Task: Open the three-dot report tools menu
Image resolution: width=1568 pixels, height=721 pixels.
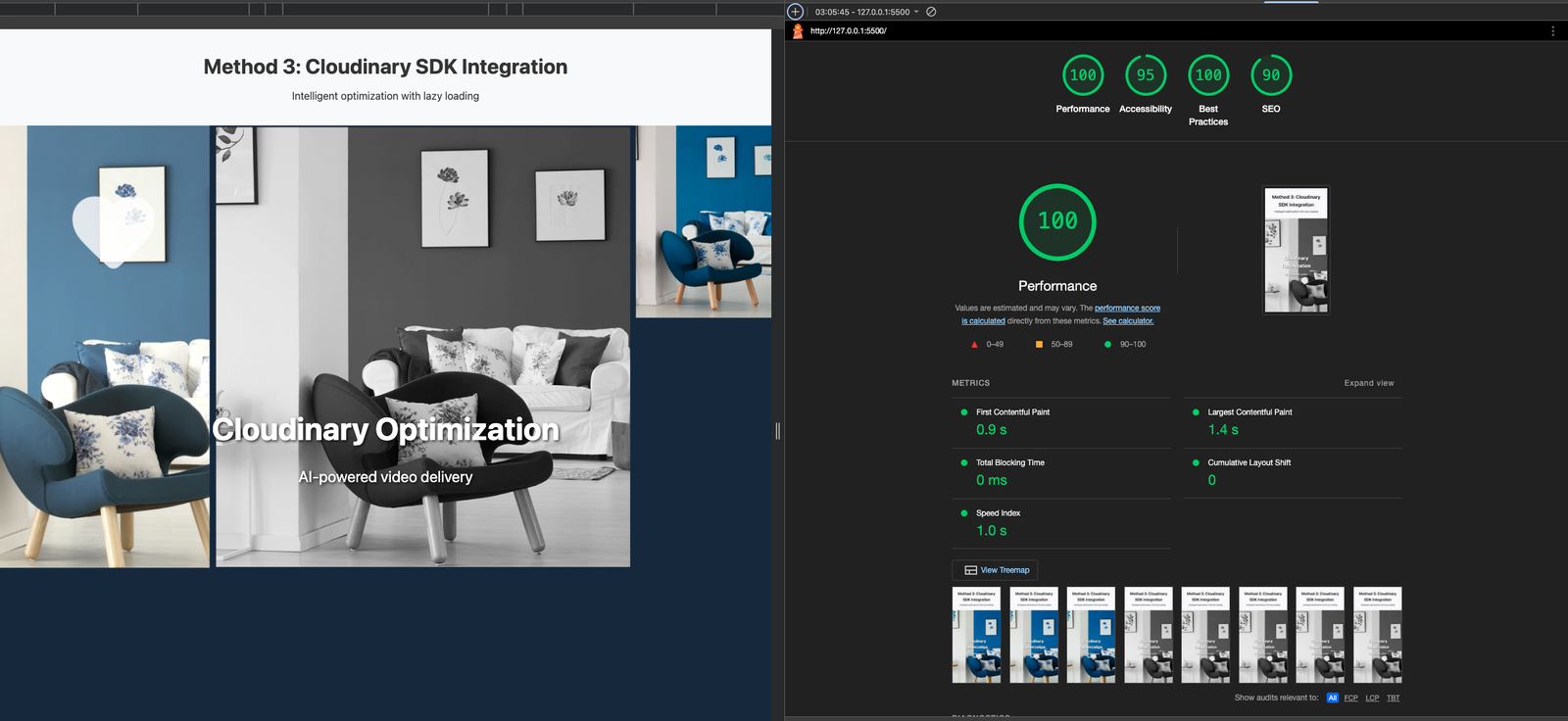Action: point(1552,31)
